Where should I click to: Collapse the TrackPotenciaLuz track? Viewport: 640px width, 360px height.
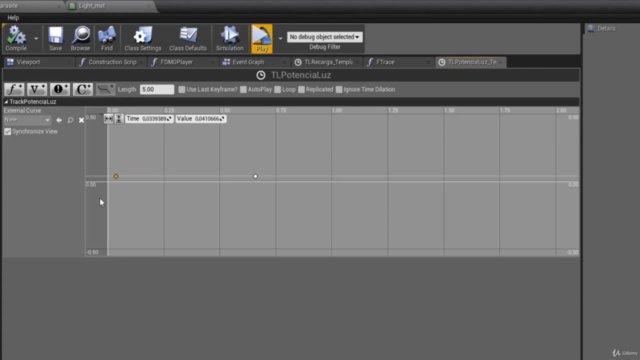point(6,102)
